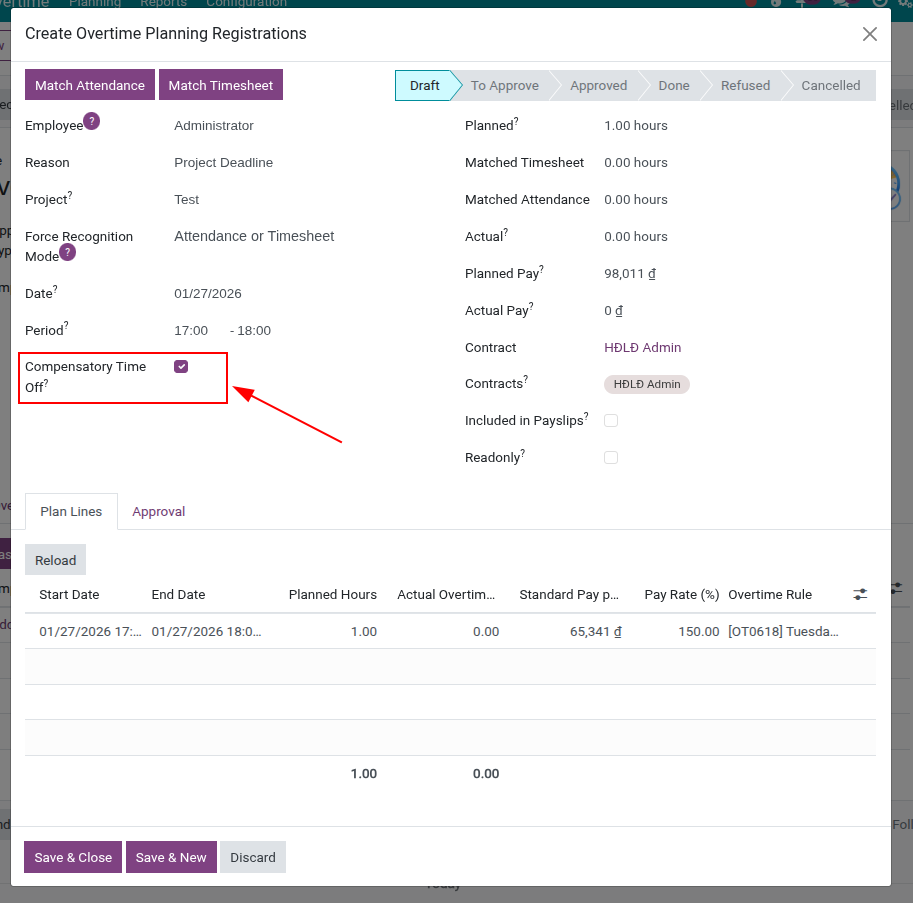Click the Employee field help badge
The width and height of the screenshot is (913, 903).
[x=91, y=119]
